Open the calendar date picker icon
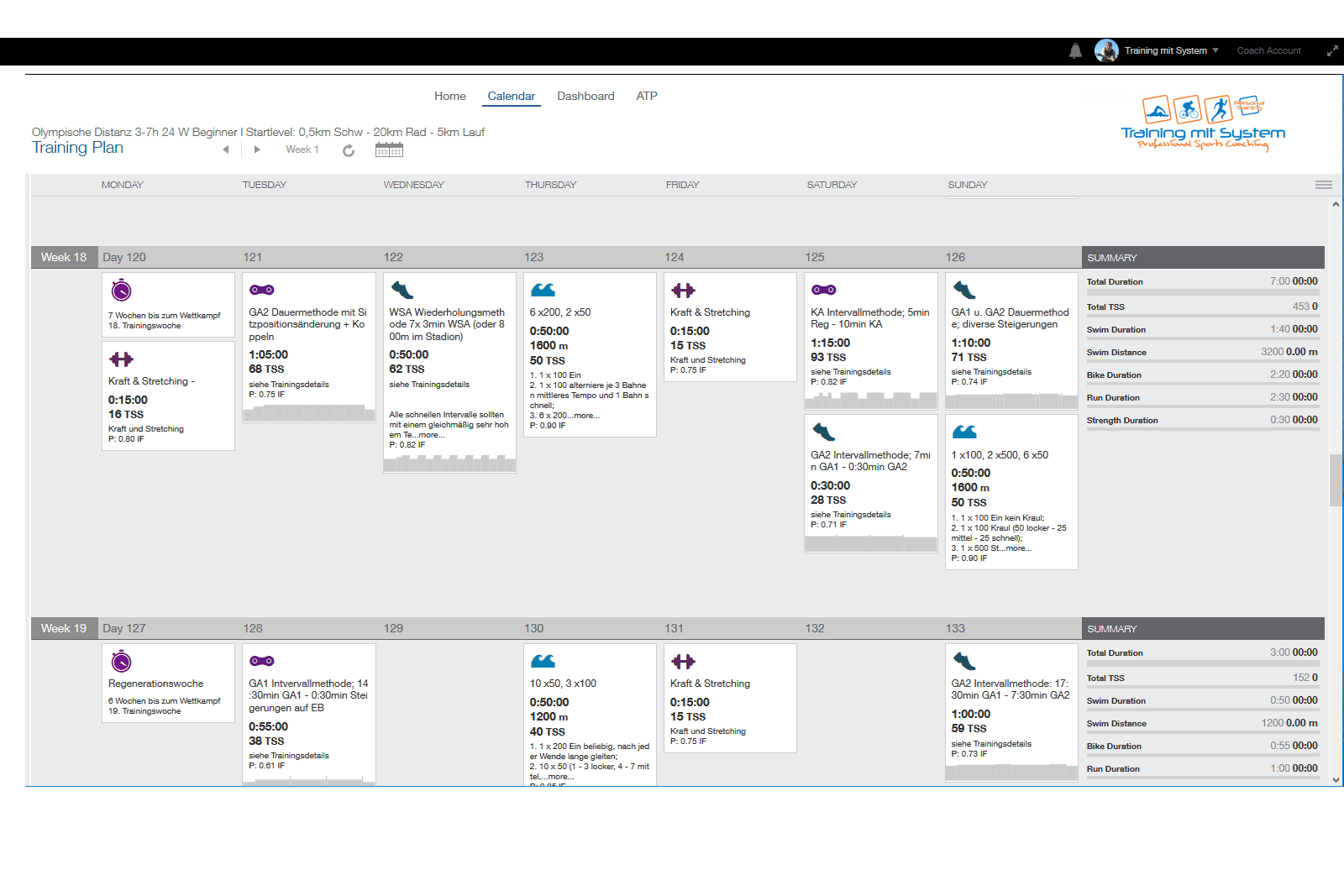The width and height of the screenshot is (1344, 896). pos(389,150)
